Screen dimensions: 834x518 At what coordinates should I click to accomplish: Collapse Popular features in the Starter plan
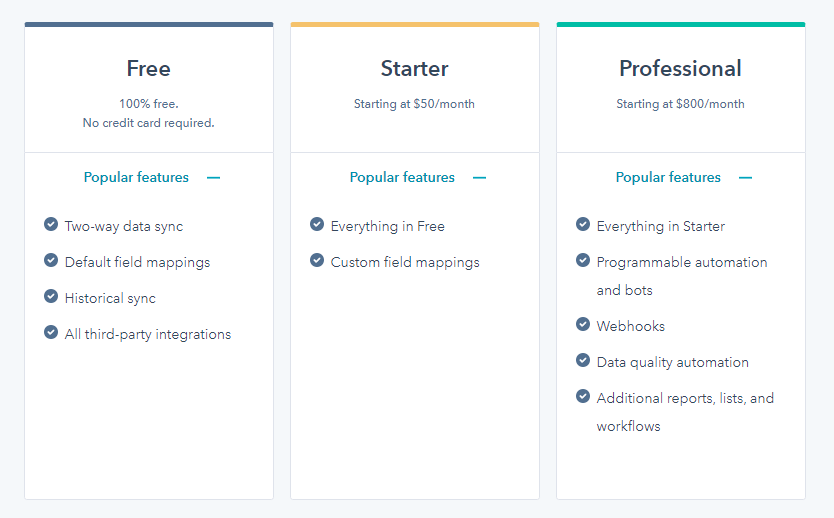(x=402, y=177)
